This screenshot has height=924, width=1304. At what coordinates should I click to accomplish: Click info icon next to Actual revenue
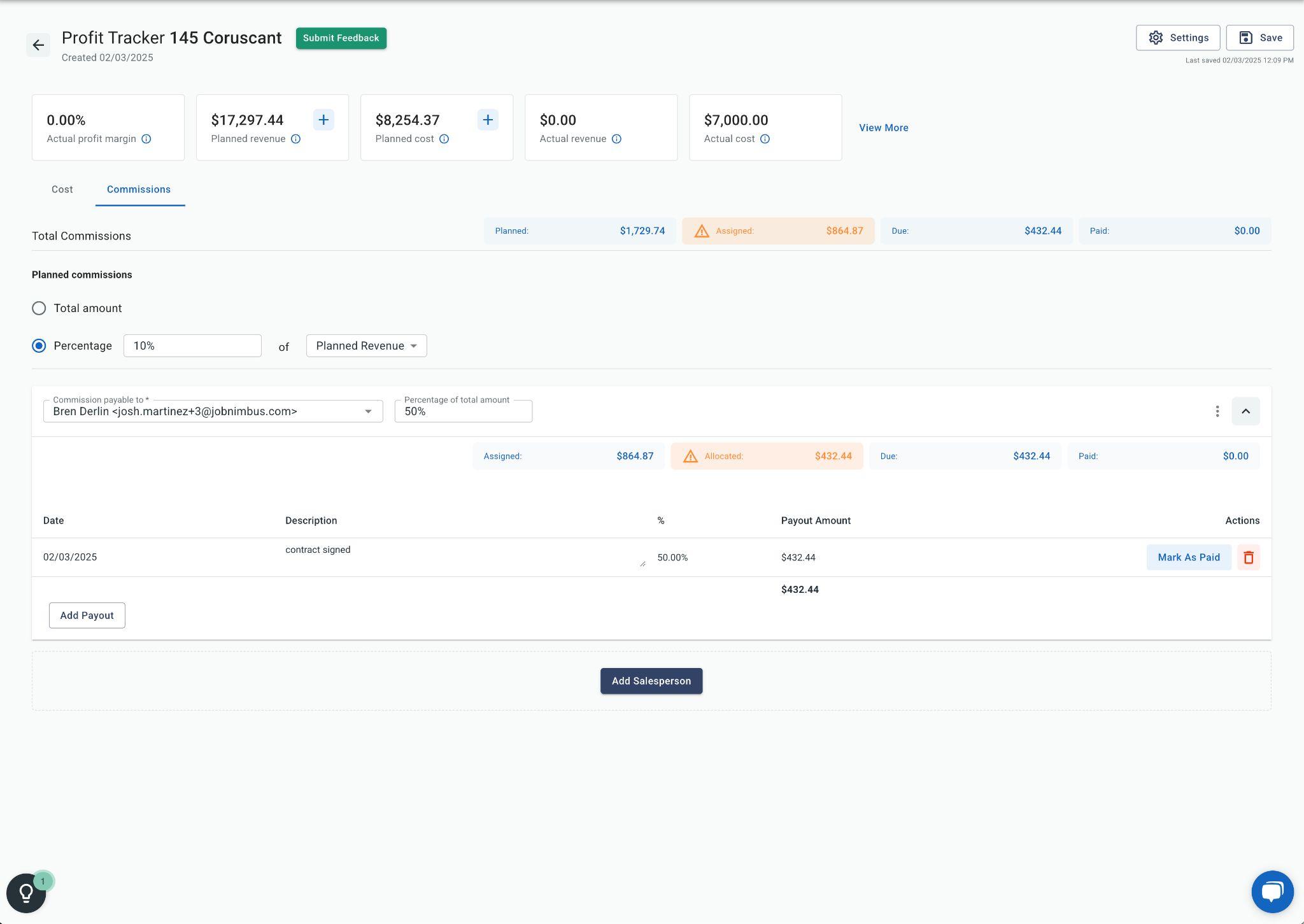[616, 139]
